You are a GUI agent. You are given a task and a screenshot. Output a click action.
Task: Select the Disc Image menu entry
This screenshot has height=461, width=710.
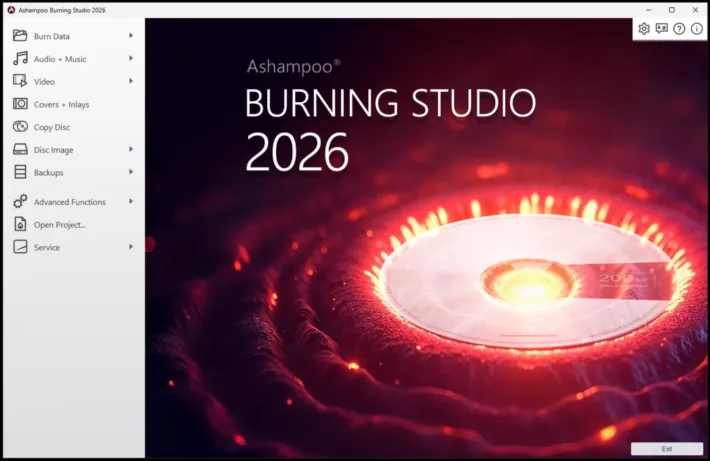tap(74, 149)
